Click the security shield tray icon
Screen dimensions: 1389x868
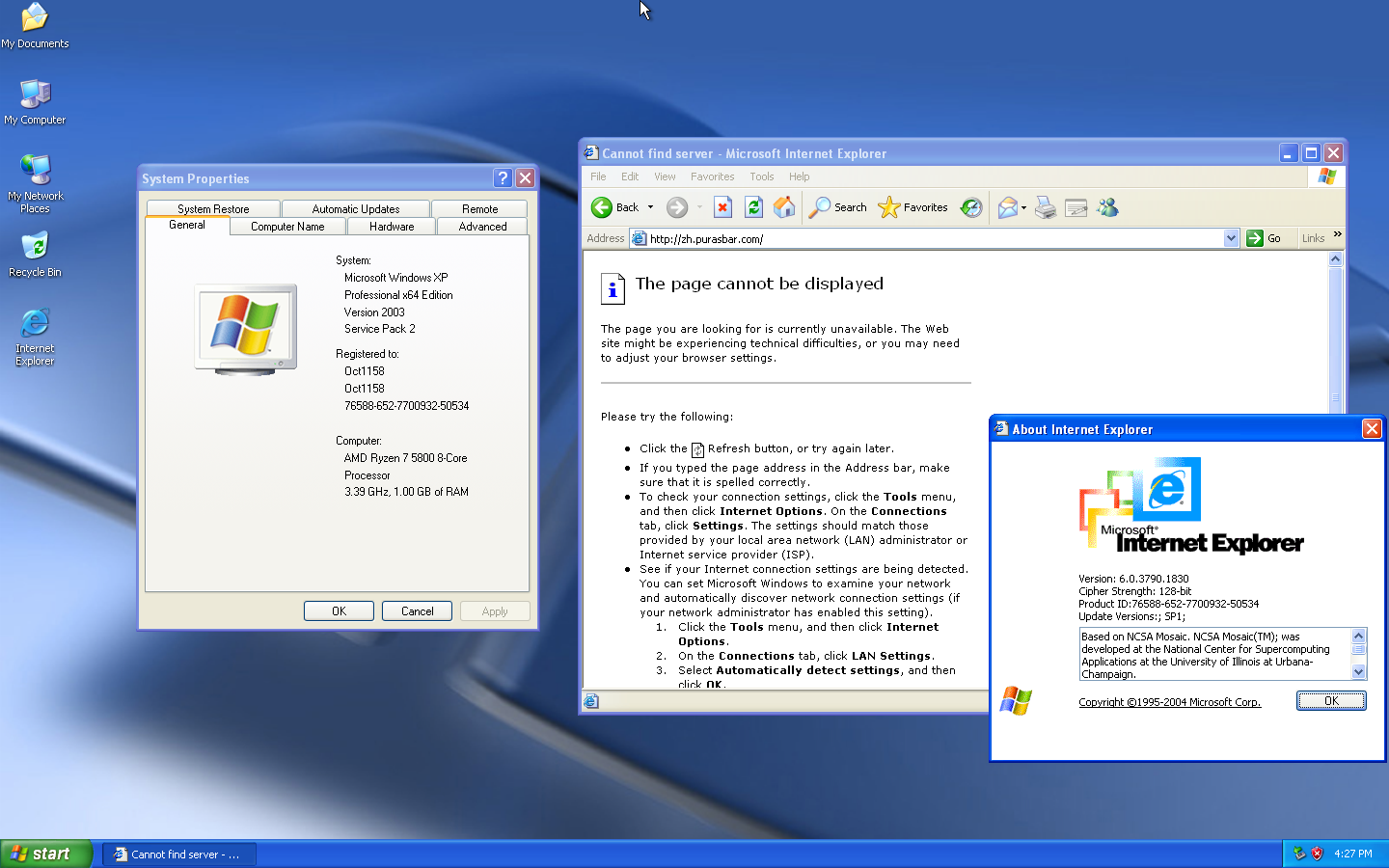tap(1317, 854)
